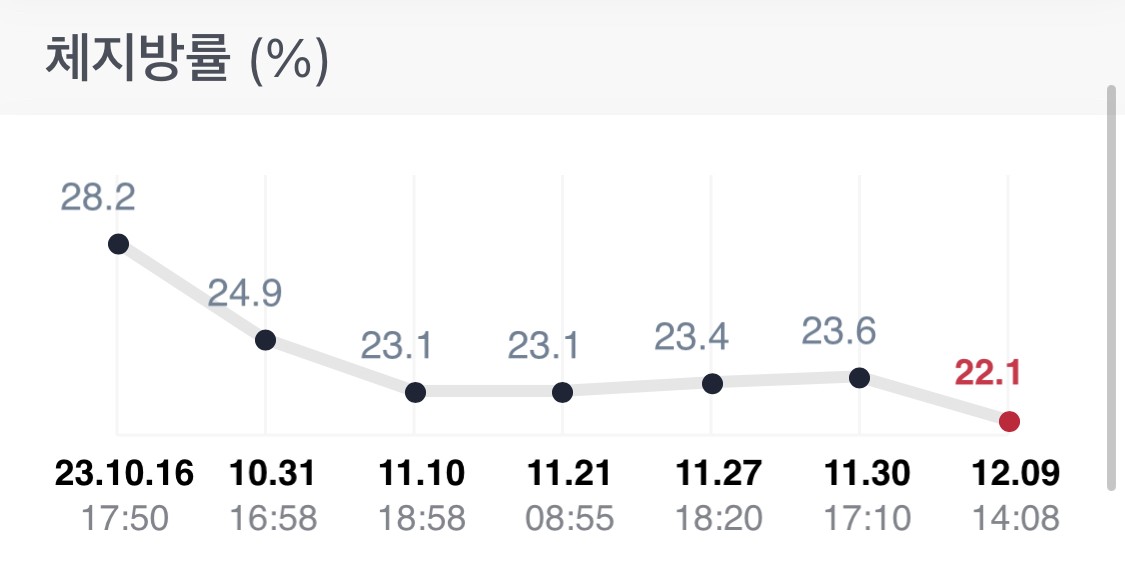Click the 28.2 value label
The image size is (1125, 564).
(x=98, y=197)
